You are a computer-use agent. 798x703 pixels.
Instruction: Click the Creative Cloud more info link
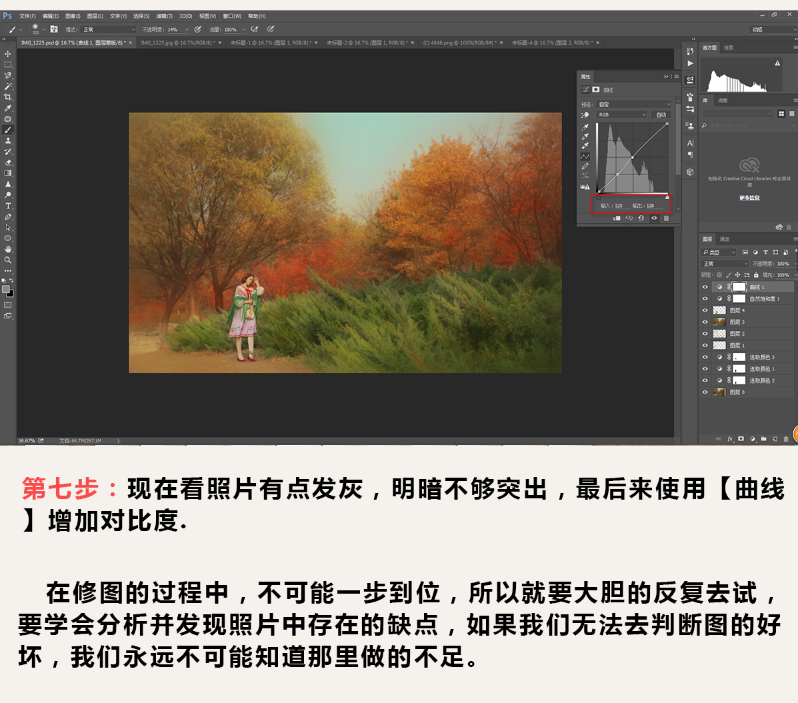tap(749, 198)
